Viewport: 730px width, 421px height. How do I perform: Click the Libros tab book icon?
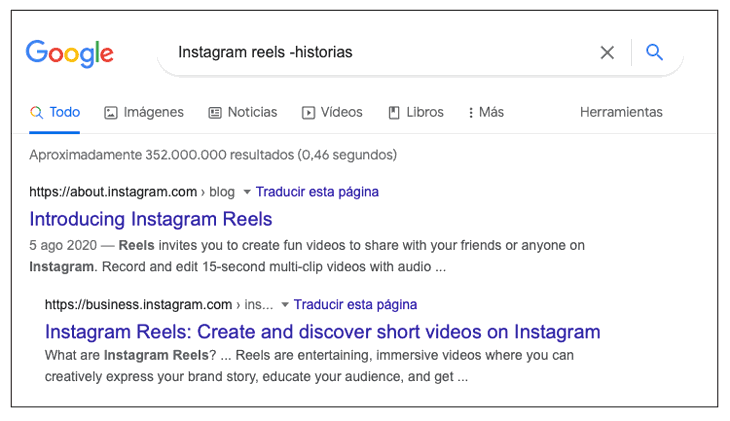(x=394, y=113)
